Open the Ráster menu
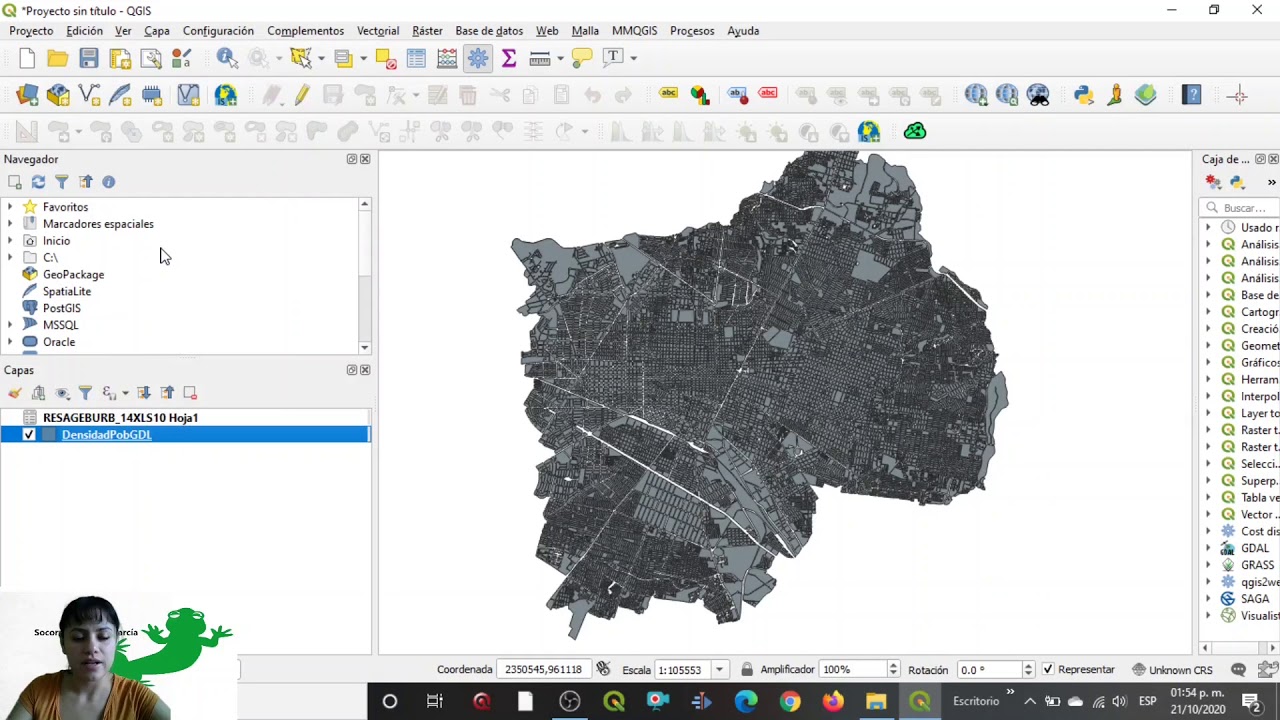This screenshot has width=1280, height=720. [427, 31]
